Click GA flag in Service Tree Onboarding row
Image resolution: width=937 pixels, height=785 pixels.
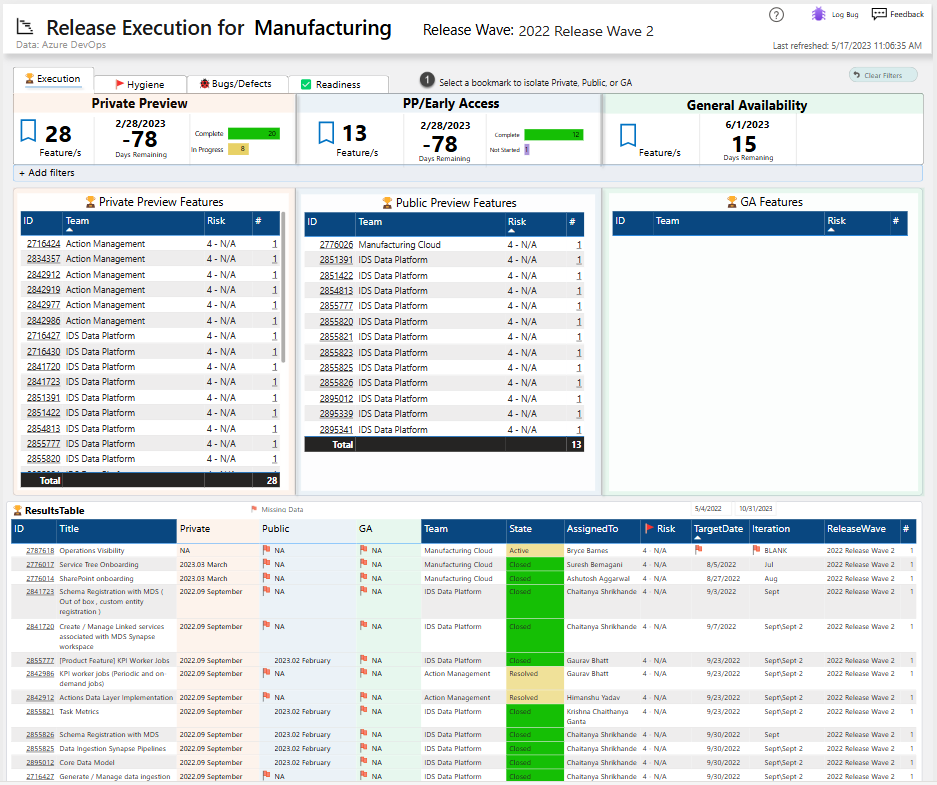click(x=363, y=564)
